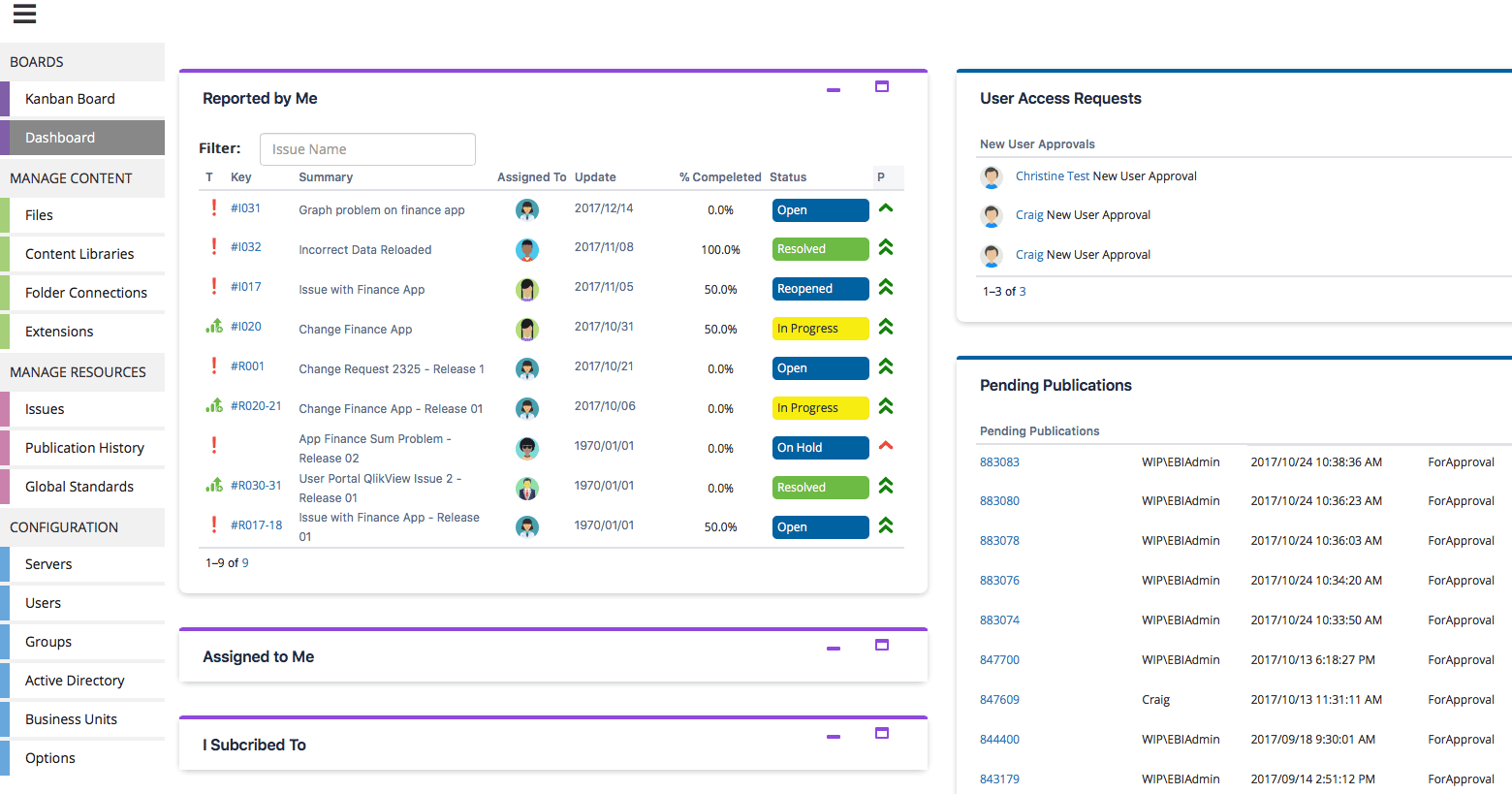
Task: Expand the I Subcribed To panel
Action: click(882, 734)
